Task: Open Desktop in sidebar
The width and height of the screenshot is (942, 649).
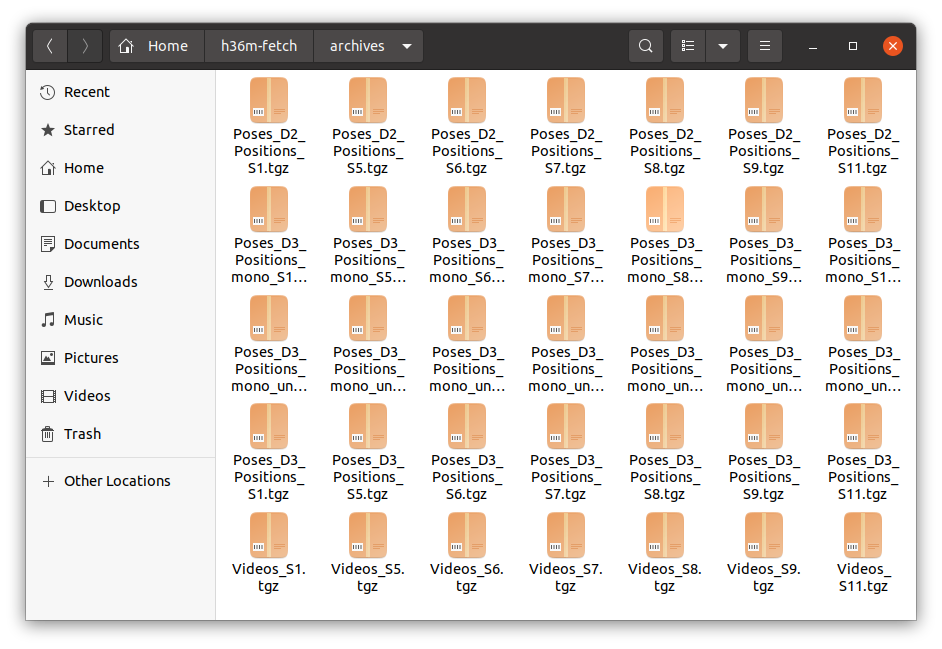Action: (120, 206)
